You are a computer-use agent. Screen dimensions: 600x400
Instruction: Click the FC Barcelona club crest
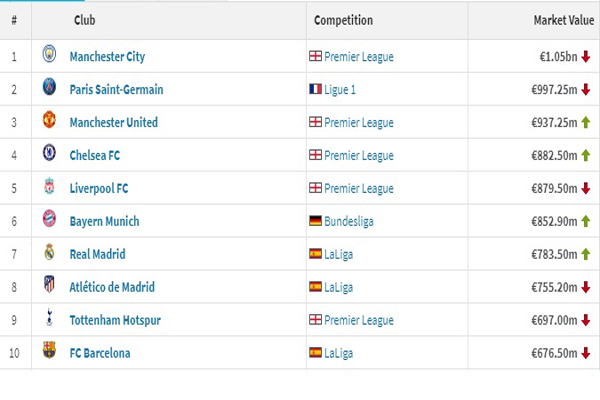[49, 352]
